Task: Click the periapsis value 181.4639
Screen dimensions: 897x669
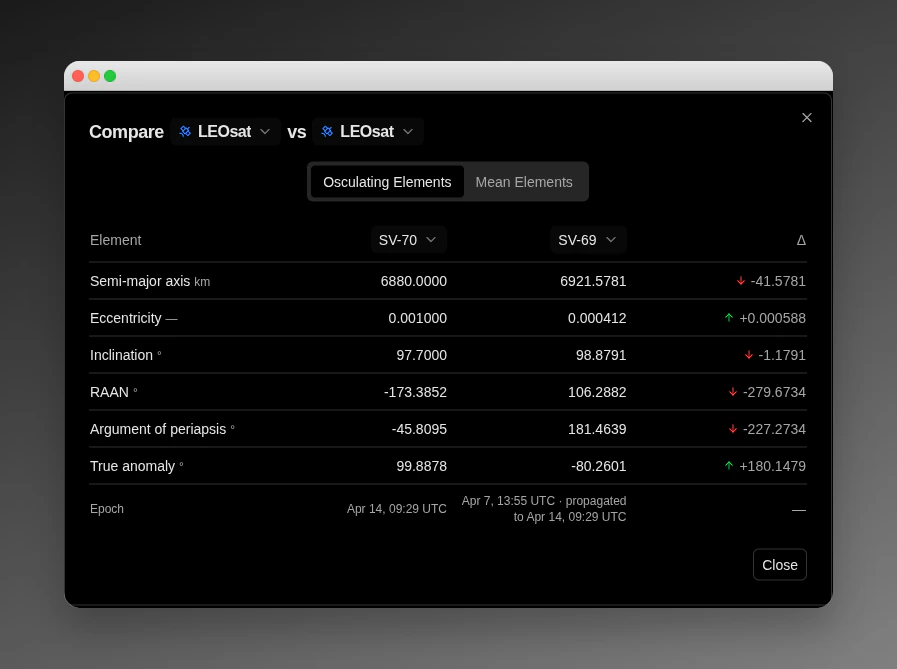Action: point(597,429)
